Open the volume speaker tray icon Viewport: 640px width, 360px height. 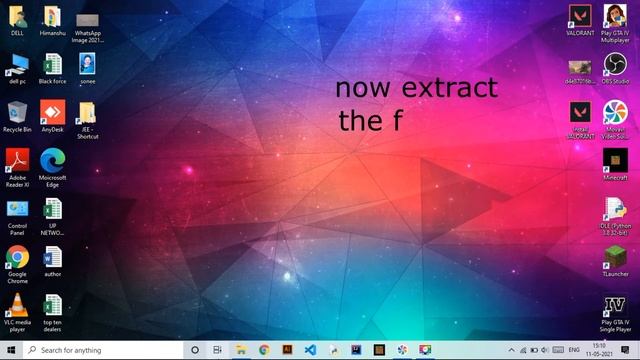coord(545,350)
